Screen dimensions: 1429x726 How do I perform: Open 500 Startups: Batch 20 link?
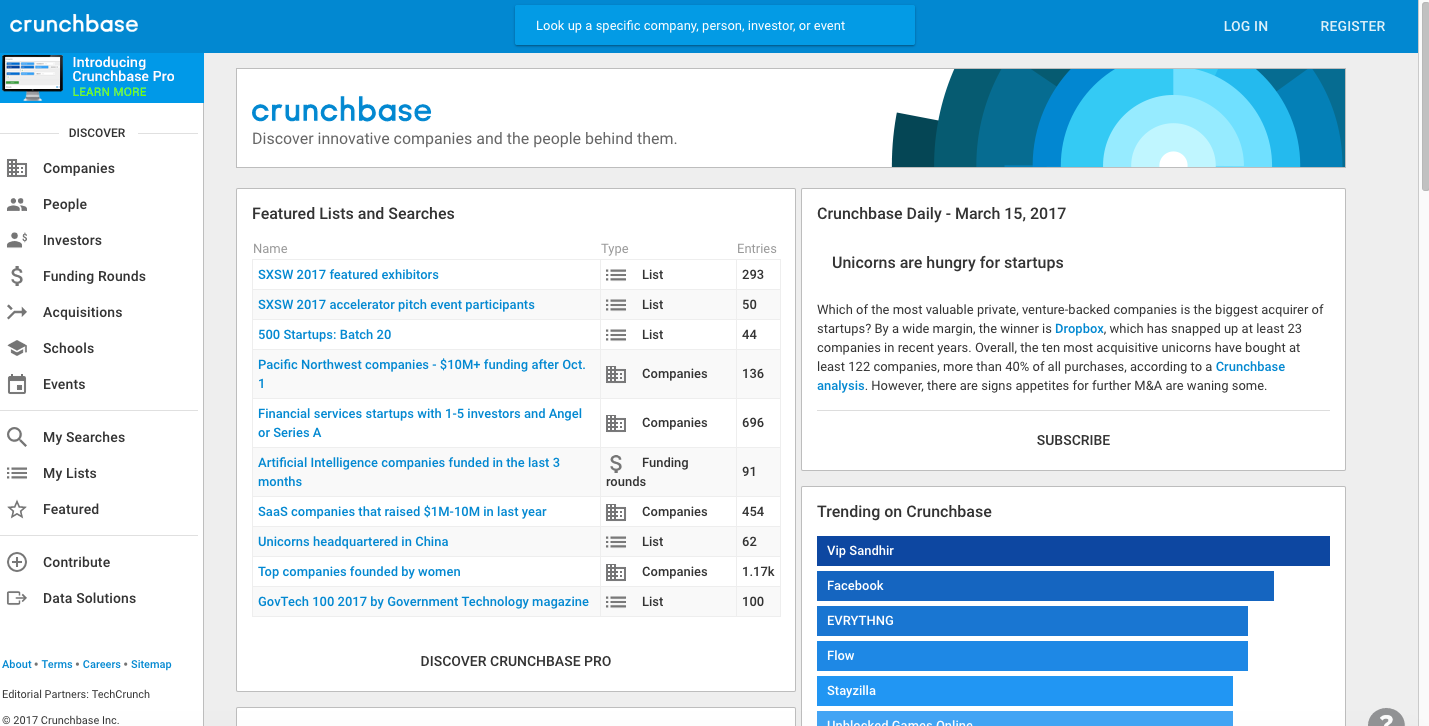click(x=324, y=334)
